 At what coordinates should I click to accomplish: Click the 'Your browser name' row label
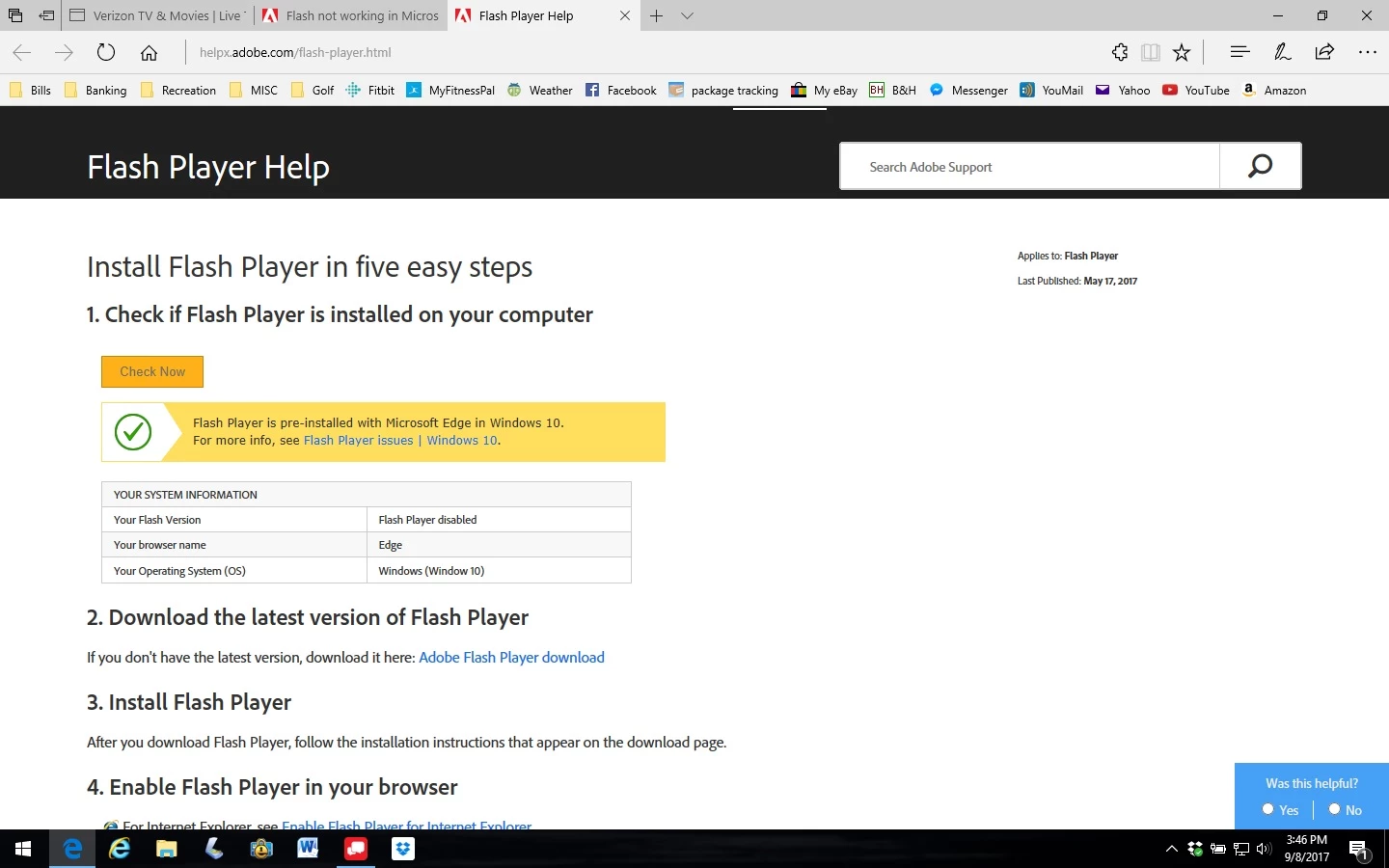160,545
